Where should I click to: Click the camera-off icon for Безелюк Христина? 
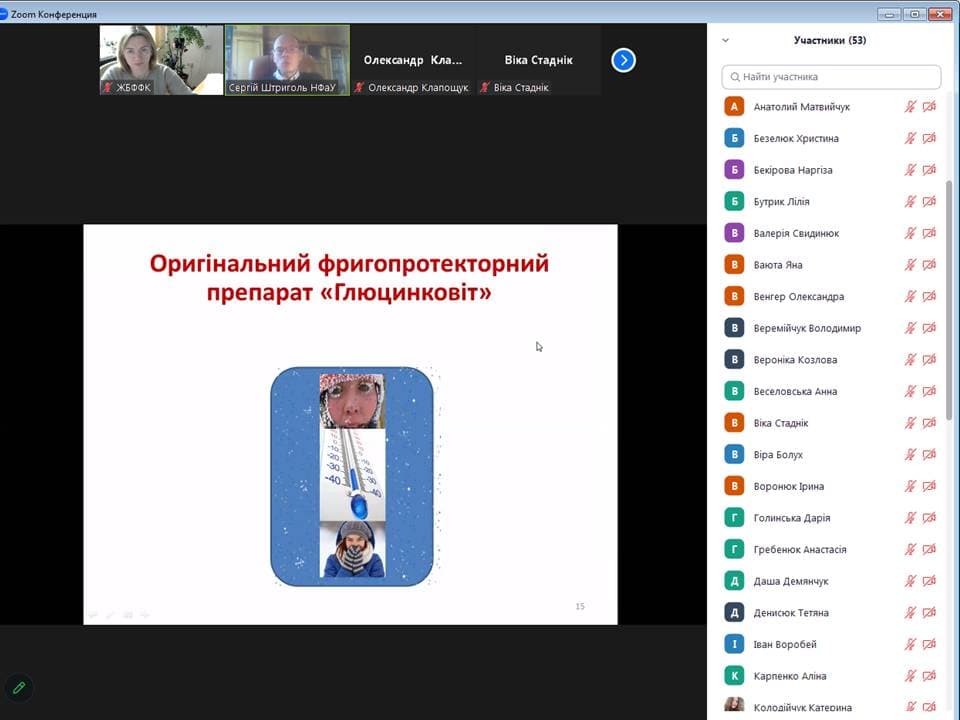(929, 138)
